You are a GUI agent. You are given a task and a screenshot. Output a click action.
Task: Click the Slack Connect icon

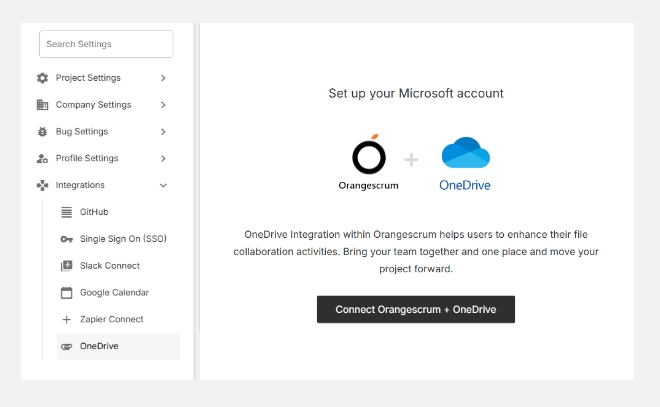pyautogui.click(x=67, y=266)
